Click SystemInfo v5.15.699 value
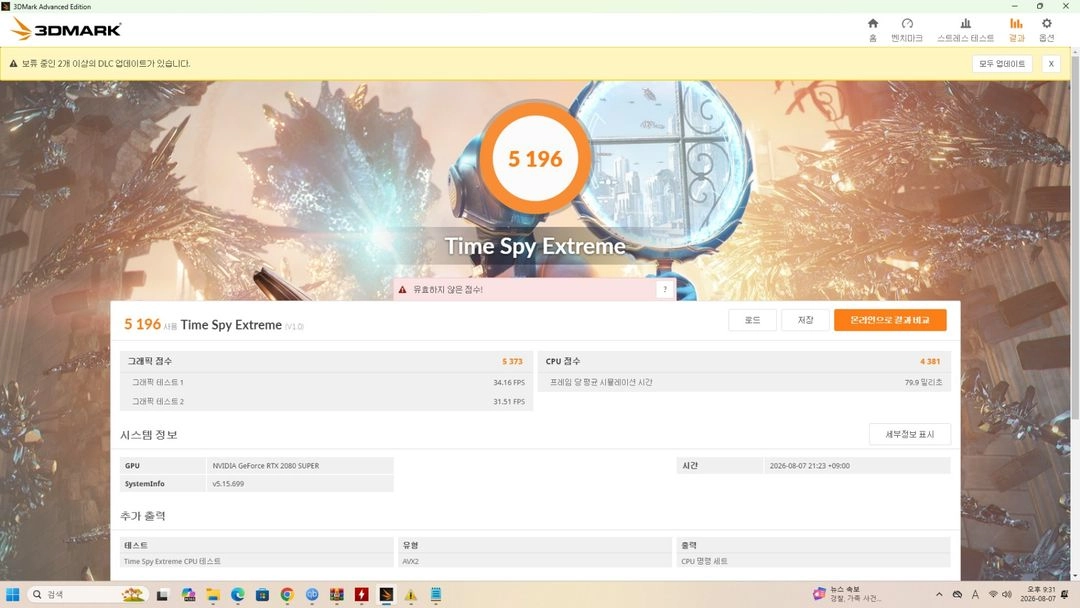1080x608 pixels. (228, 483)
